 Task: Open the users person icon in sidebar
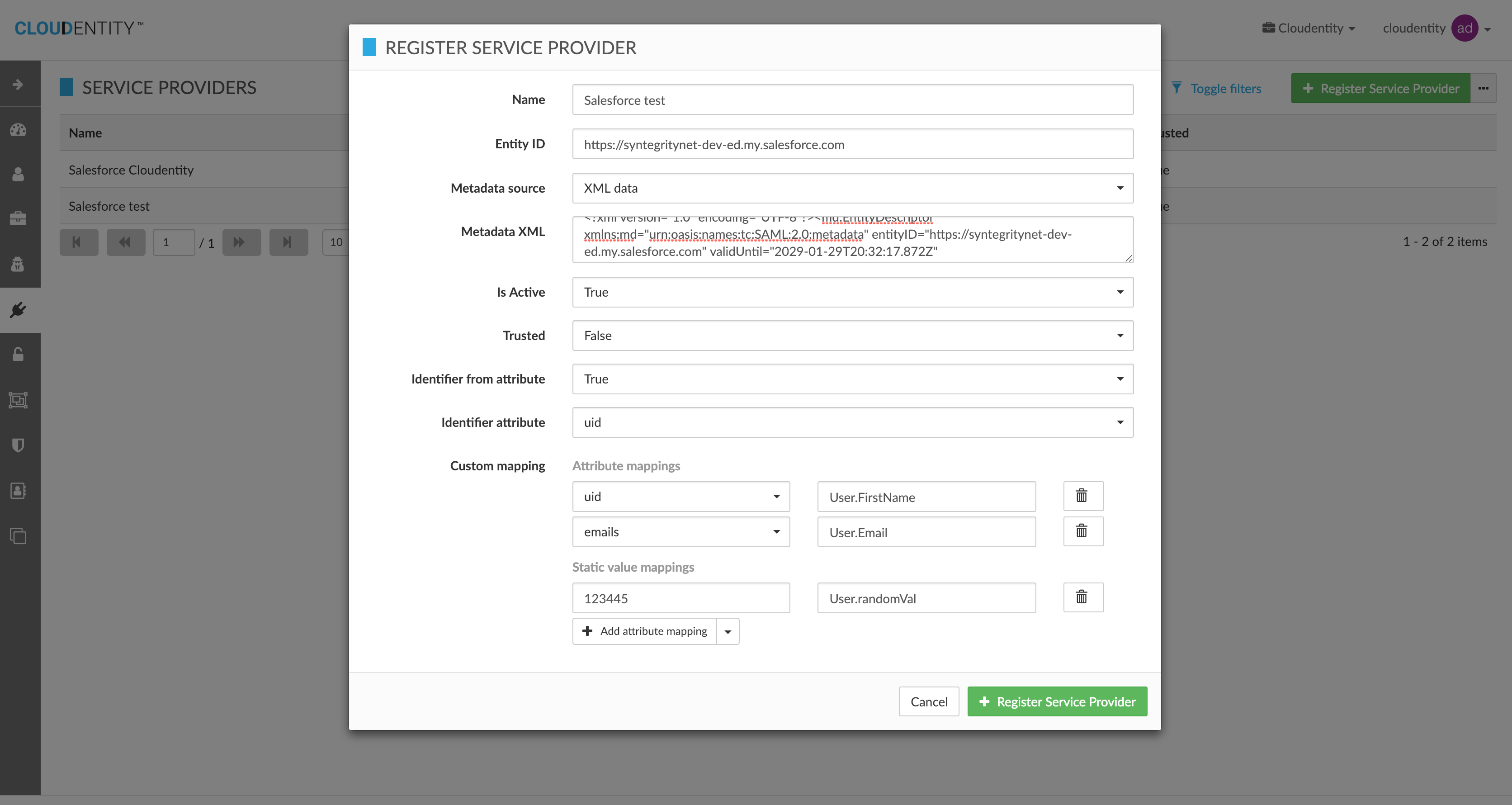(x=18, y=175)
